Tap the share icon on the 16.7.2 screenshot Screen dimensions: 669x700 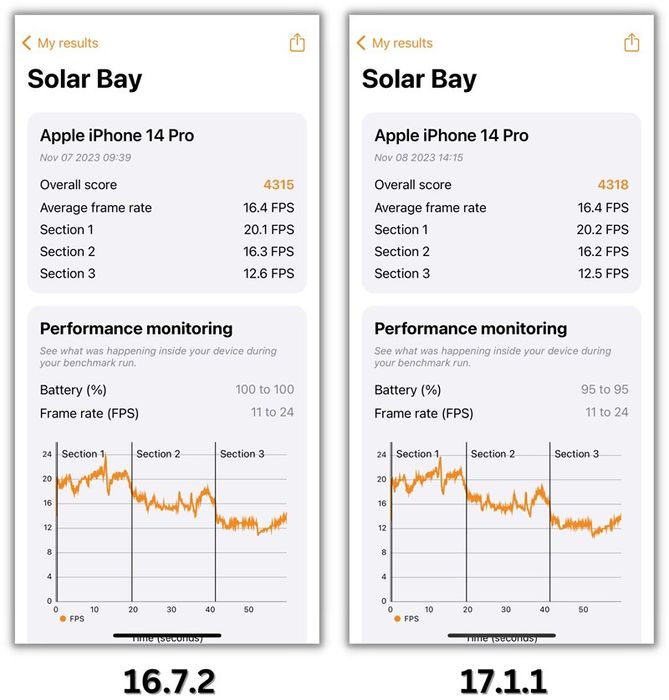click(297, 43)
